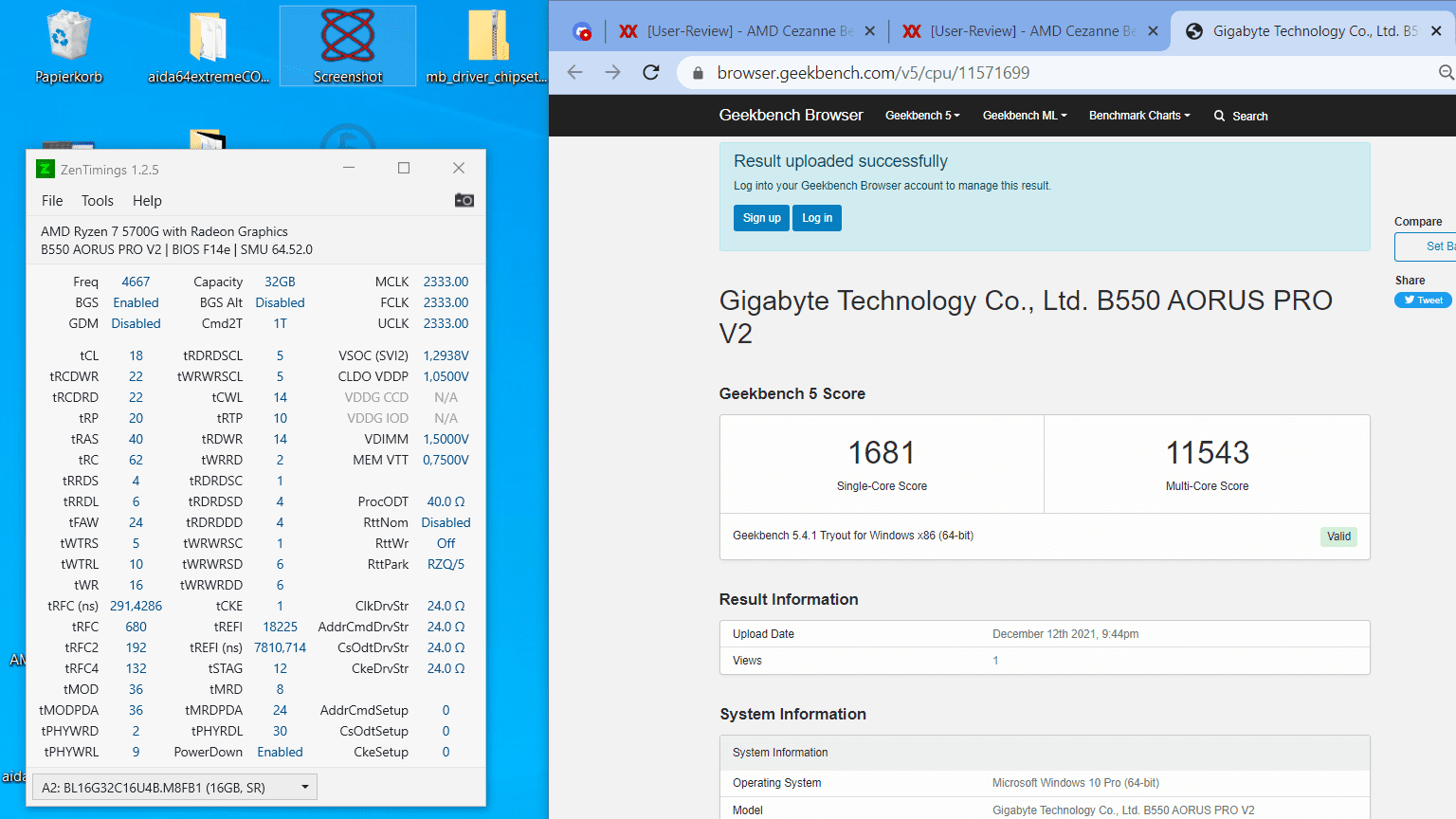Click the lock icon in address bar
Viewport: 1456px width, 819px height.
click(x=699, y=73)
